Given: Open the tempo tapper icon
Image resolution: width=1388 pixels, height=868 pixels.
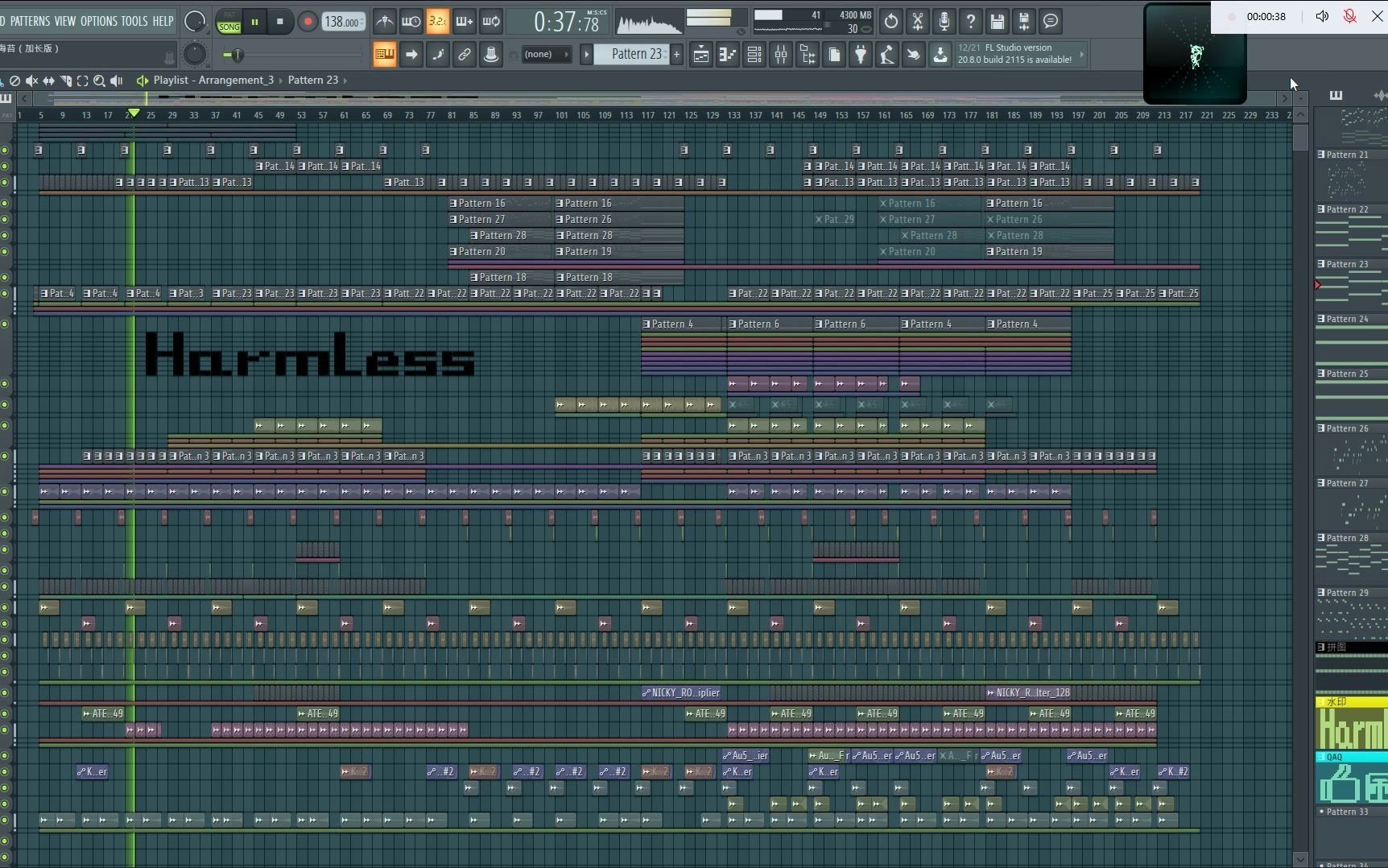Looking at the screenshot, I should 887,55.
